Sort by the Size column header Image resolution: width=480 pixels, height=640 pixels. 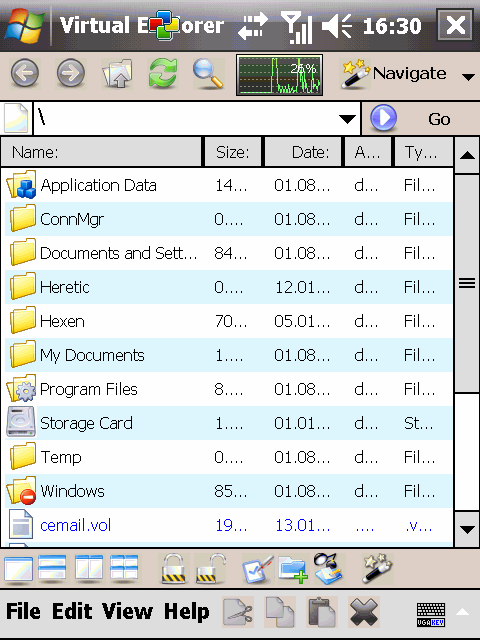point(233,152)
